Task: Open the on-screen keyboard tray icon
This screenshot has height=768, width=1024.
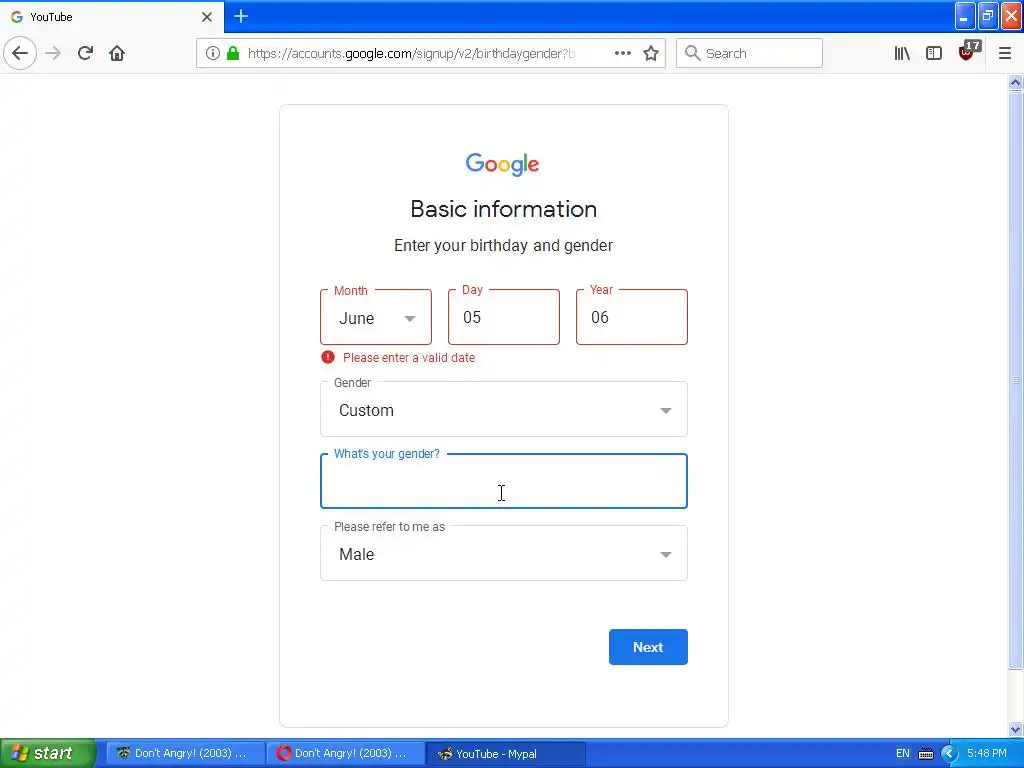Action: (x=926, y=754)
